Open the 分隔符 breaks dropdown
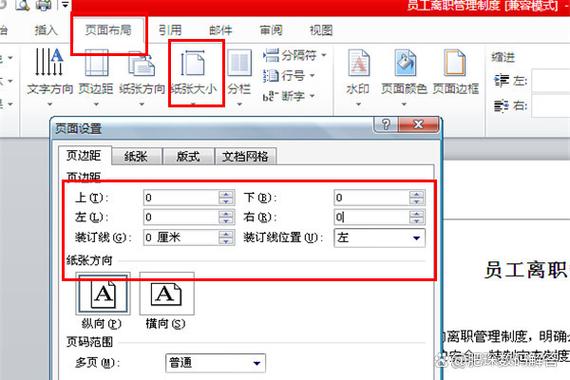 point(294,55)
